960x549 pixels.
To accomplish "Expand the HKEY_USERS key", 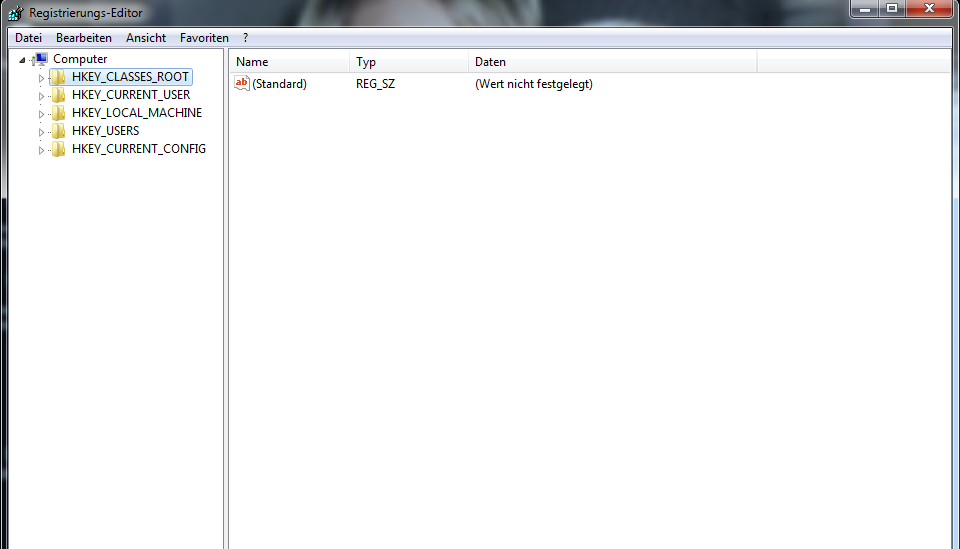I will 41,132.
